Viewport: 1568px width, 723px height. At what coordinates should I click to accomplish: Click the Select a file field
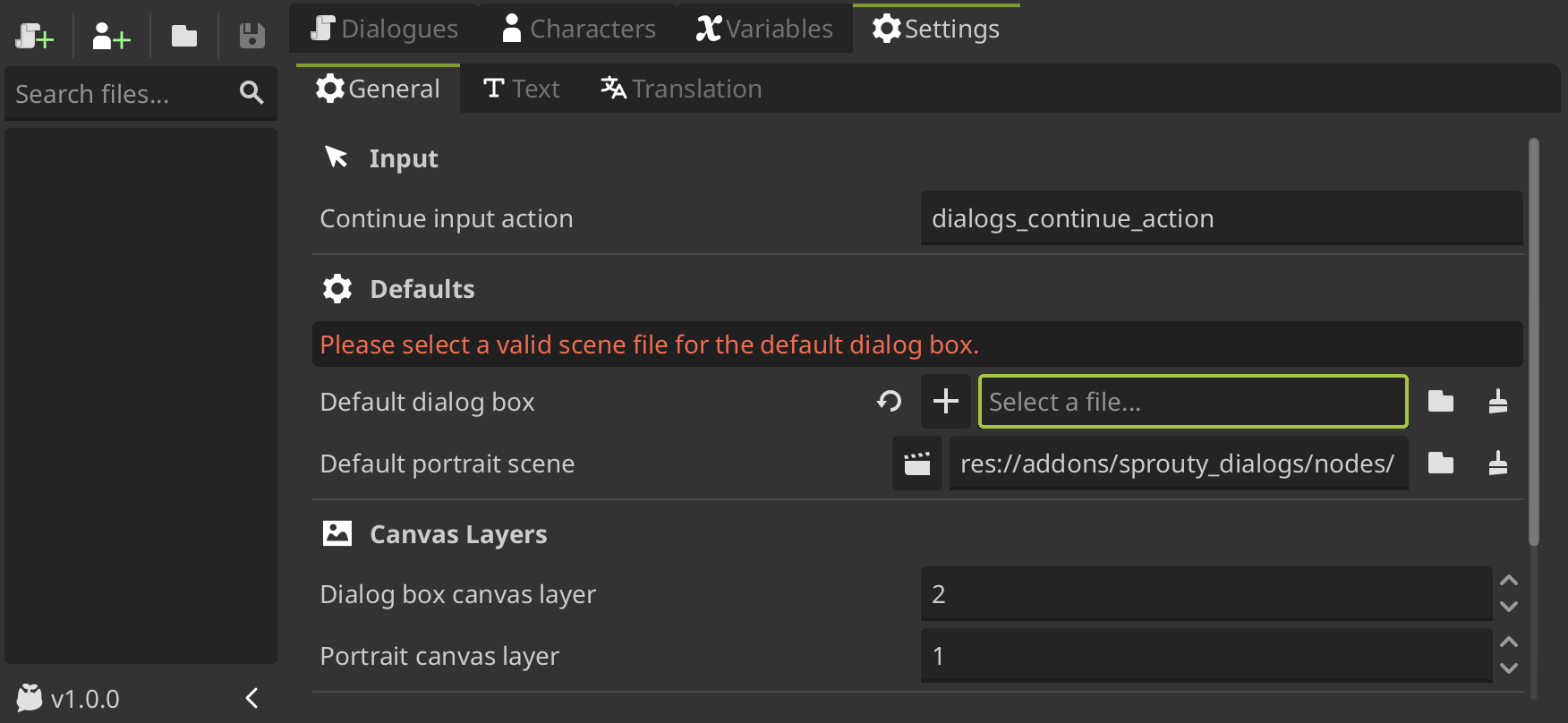[1193, 402]
